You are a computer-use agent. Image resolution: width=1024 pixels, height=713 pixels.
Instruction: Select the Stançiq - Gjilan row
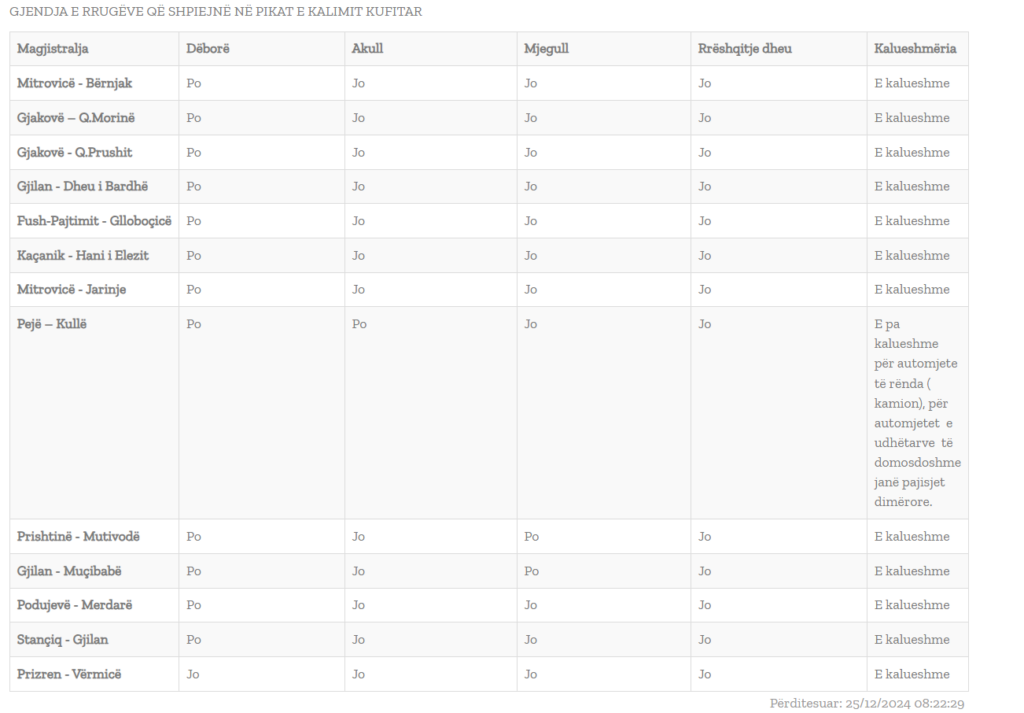tap(63, 639)
